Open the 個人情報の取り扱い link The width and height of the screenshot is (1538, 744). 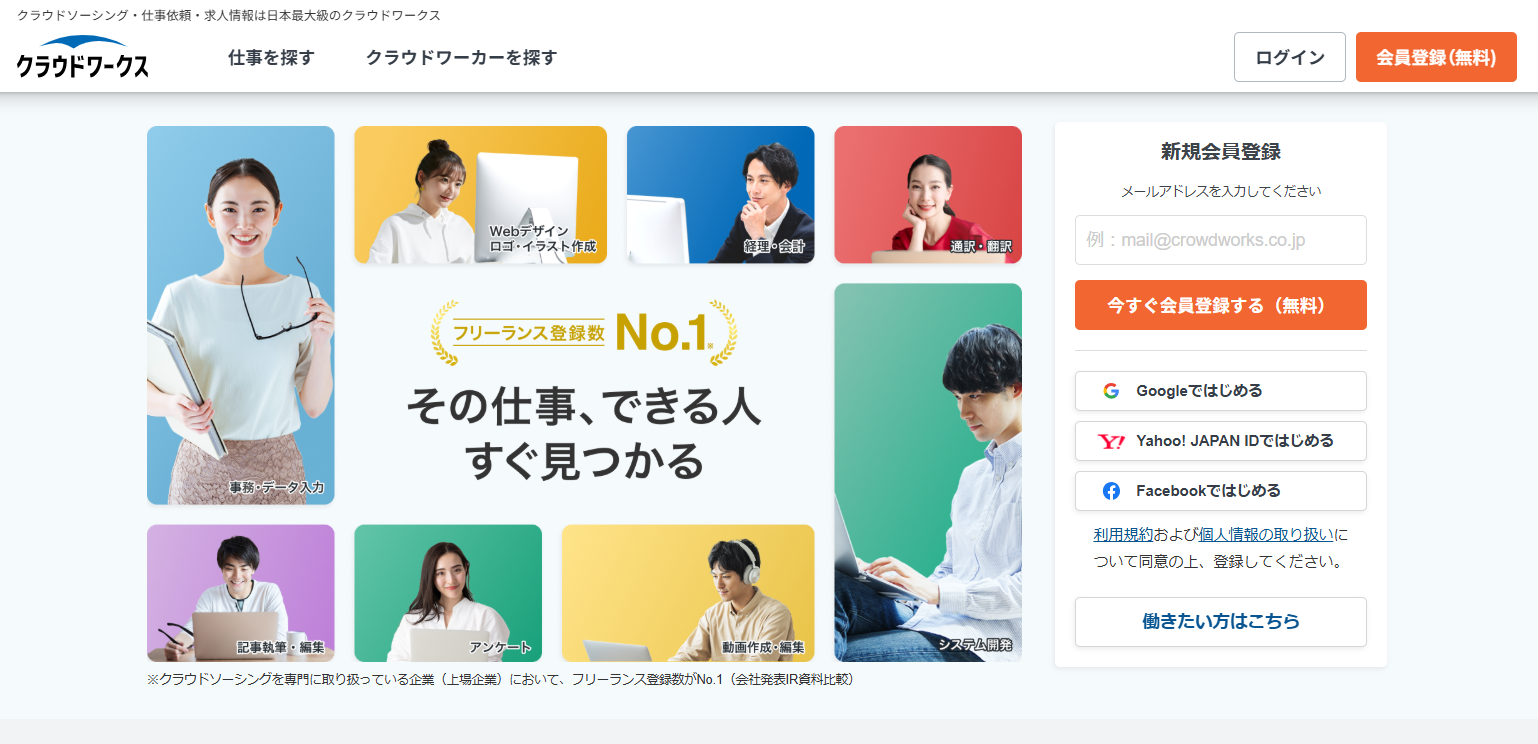(1266, 534)
